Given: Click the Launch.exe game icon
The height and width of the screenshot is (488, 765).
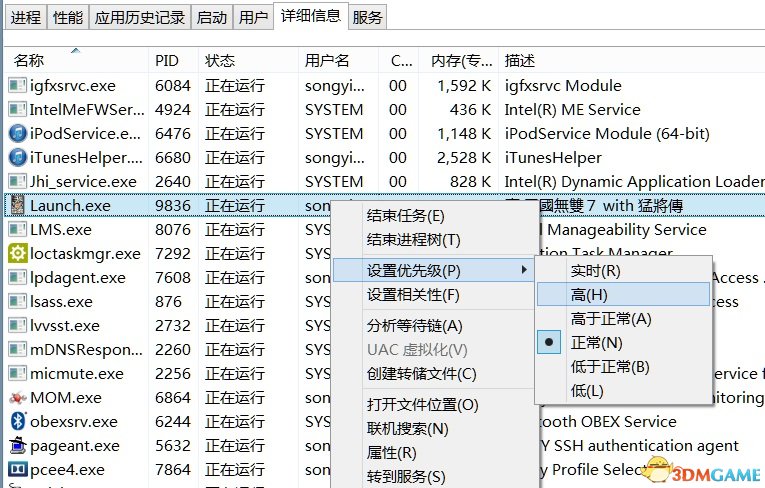Looking at the screenshot, I should click(17, 205).
